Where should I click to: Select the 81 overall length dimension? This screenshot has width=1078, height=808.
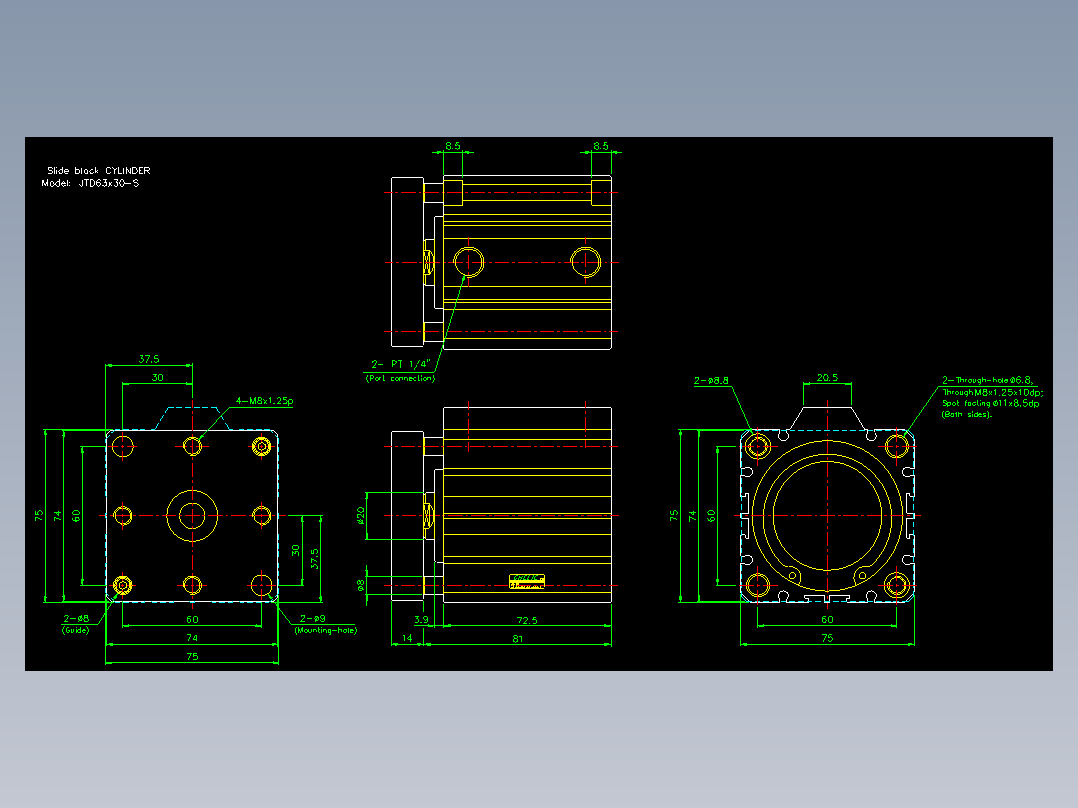[x=518, y=639]
